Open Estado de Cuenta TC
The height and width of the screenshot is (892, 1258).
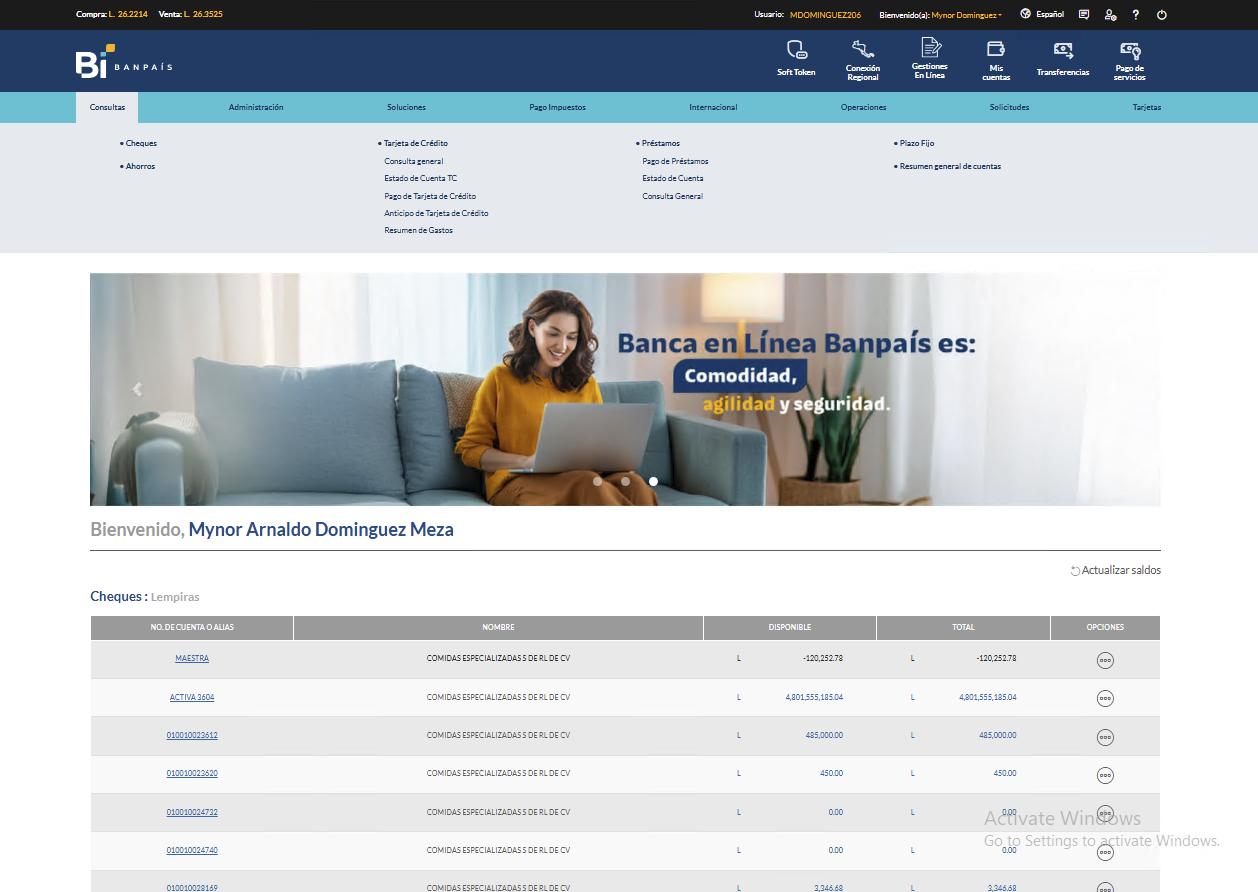pos(421,178)
